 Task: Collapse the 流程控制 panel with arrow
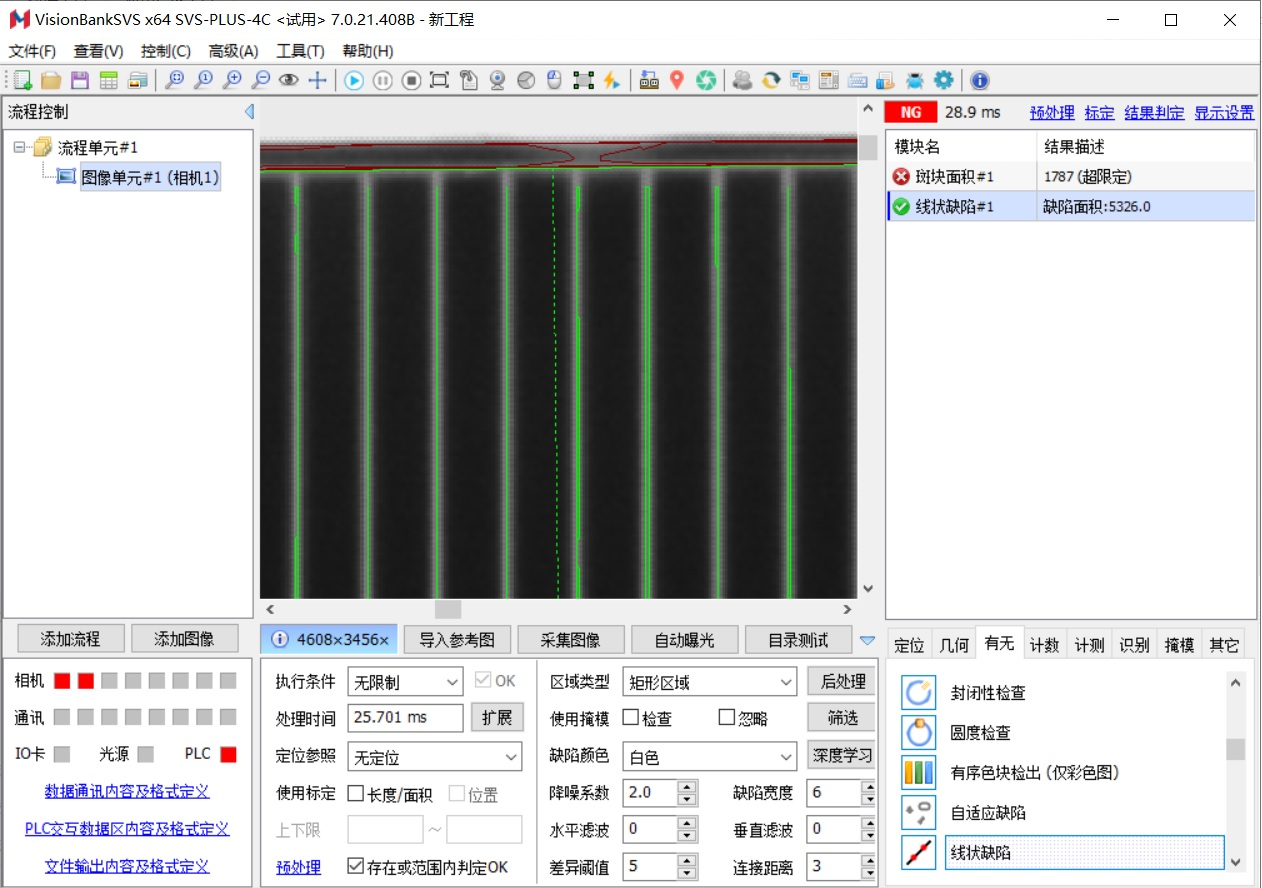(249, 112)
